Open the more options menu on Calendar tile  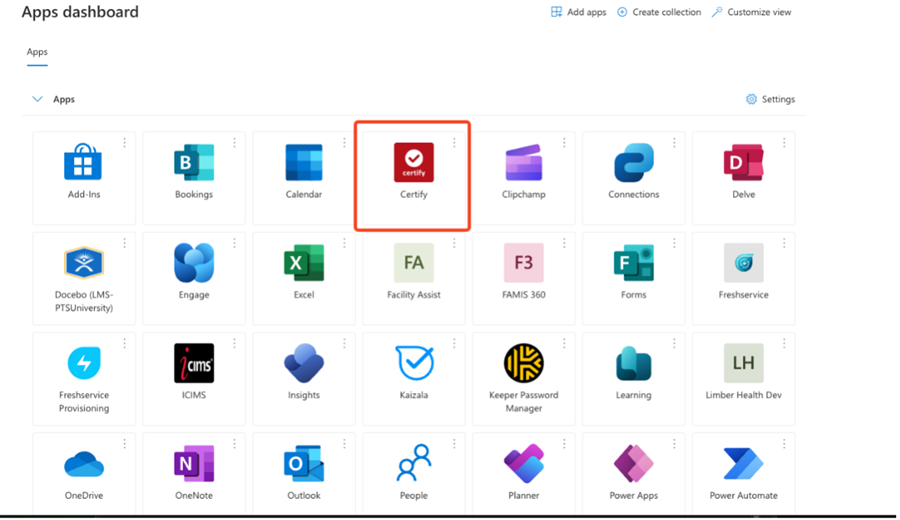(x=344, y=142)
